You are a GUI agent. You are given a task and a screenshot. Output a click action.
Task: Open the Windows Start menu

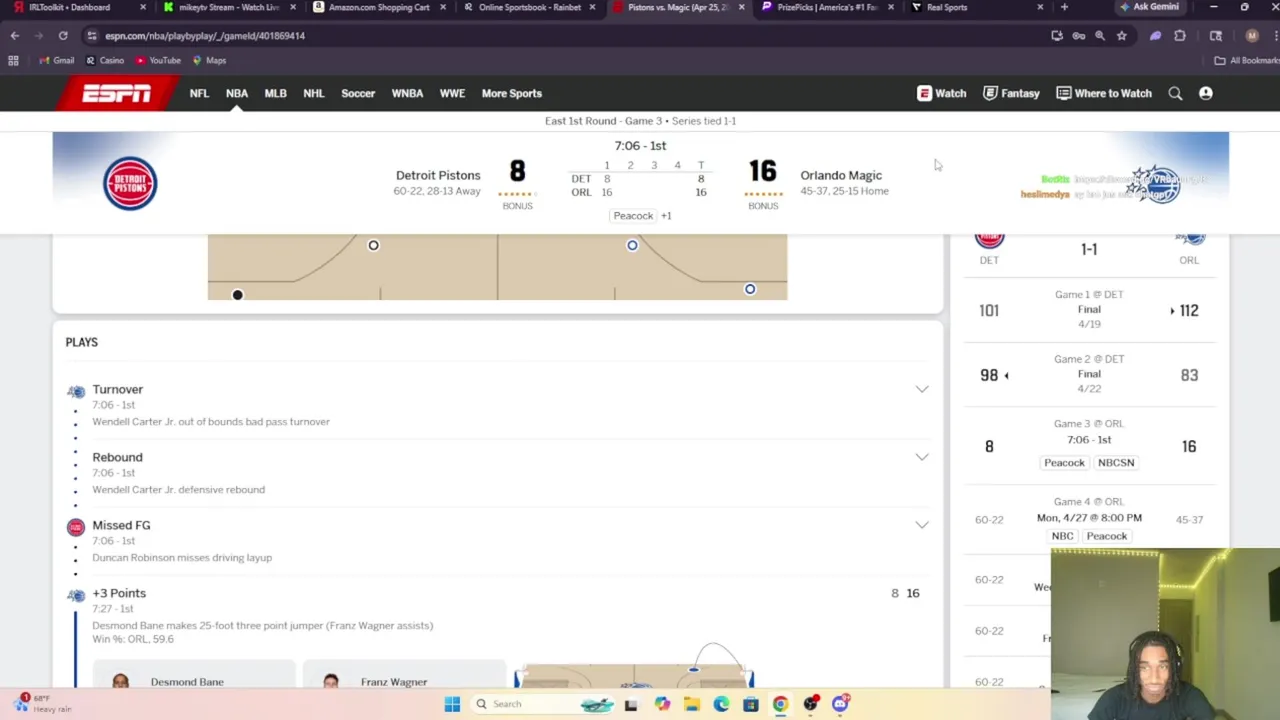[x=452, y=704]
